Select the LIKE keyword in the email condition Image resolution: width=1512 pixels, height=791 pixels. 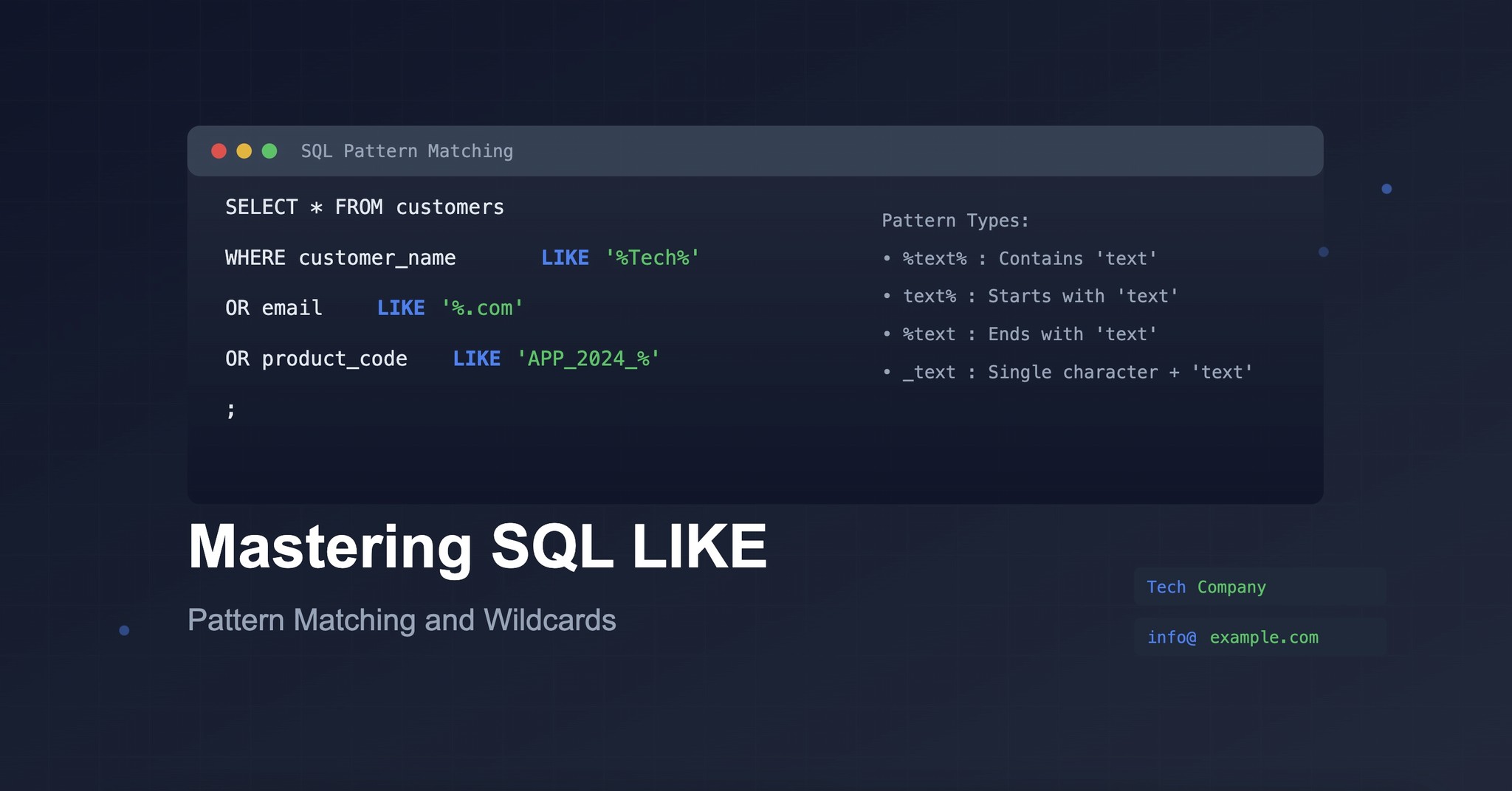pos(401,308)
